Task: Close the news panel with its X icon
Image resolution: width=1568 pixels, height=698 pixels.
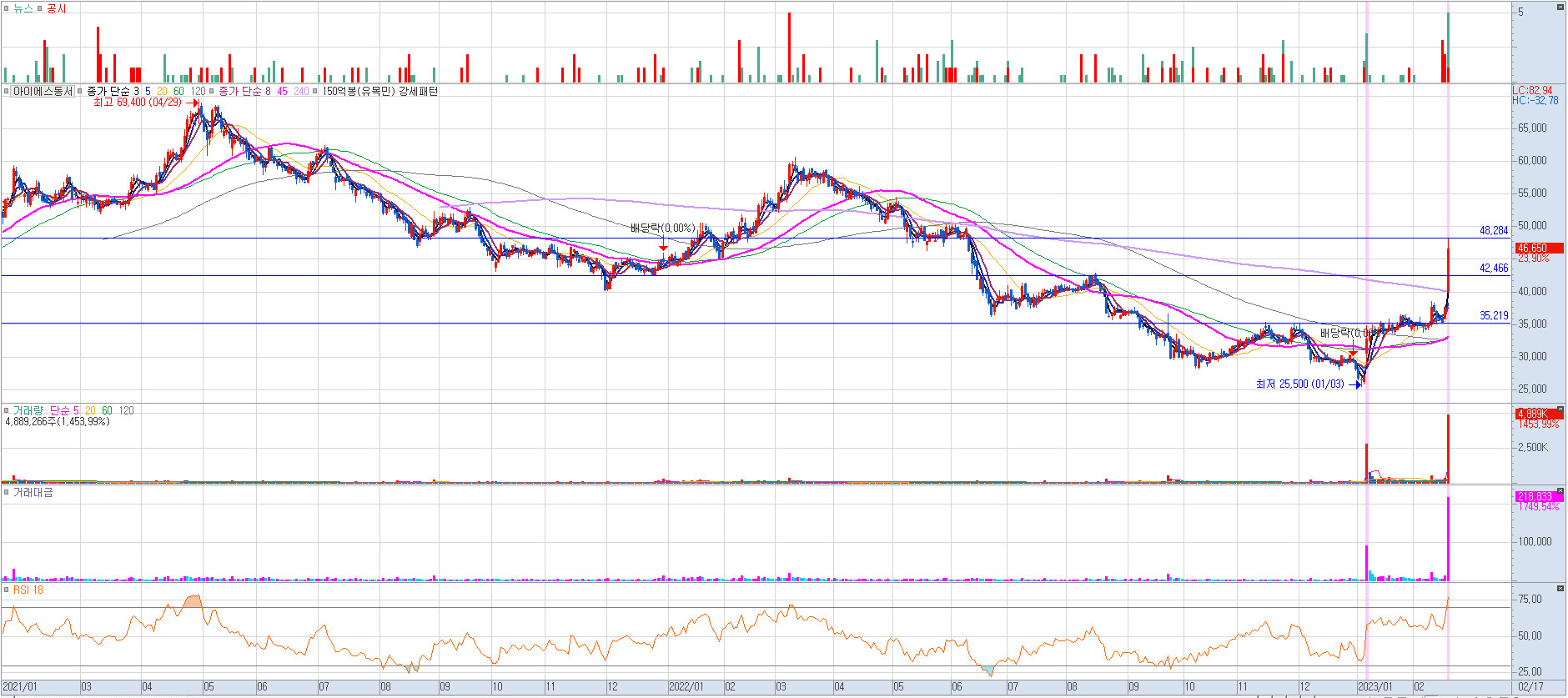Action: point(1560,7)
